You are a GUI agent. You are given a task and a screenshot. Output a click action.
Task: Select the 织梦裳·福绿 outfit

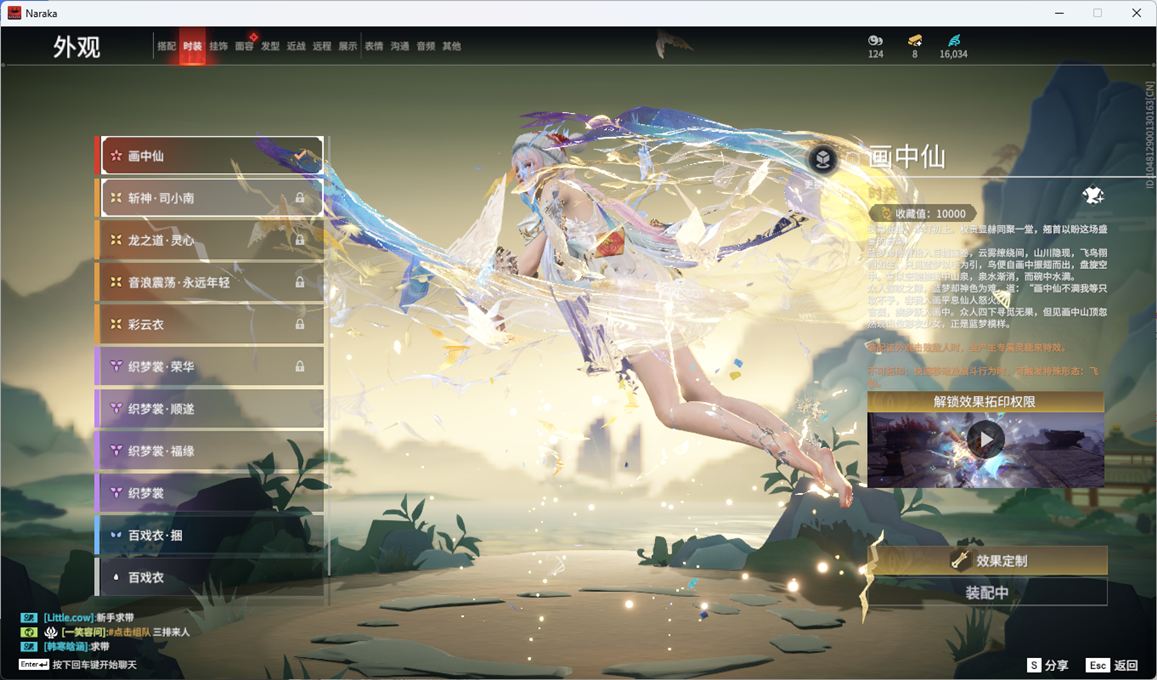(x=210, y=450)
